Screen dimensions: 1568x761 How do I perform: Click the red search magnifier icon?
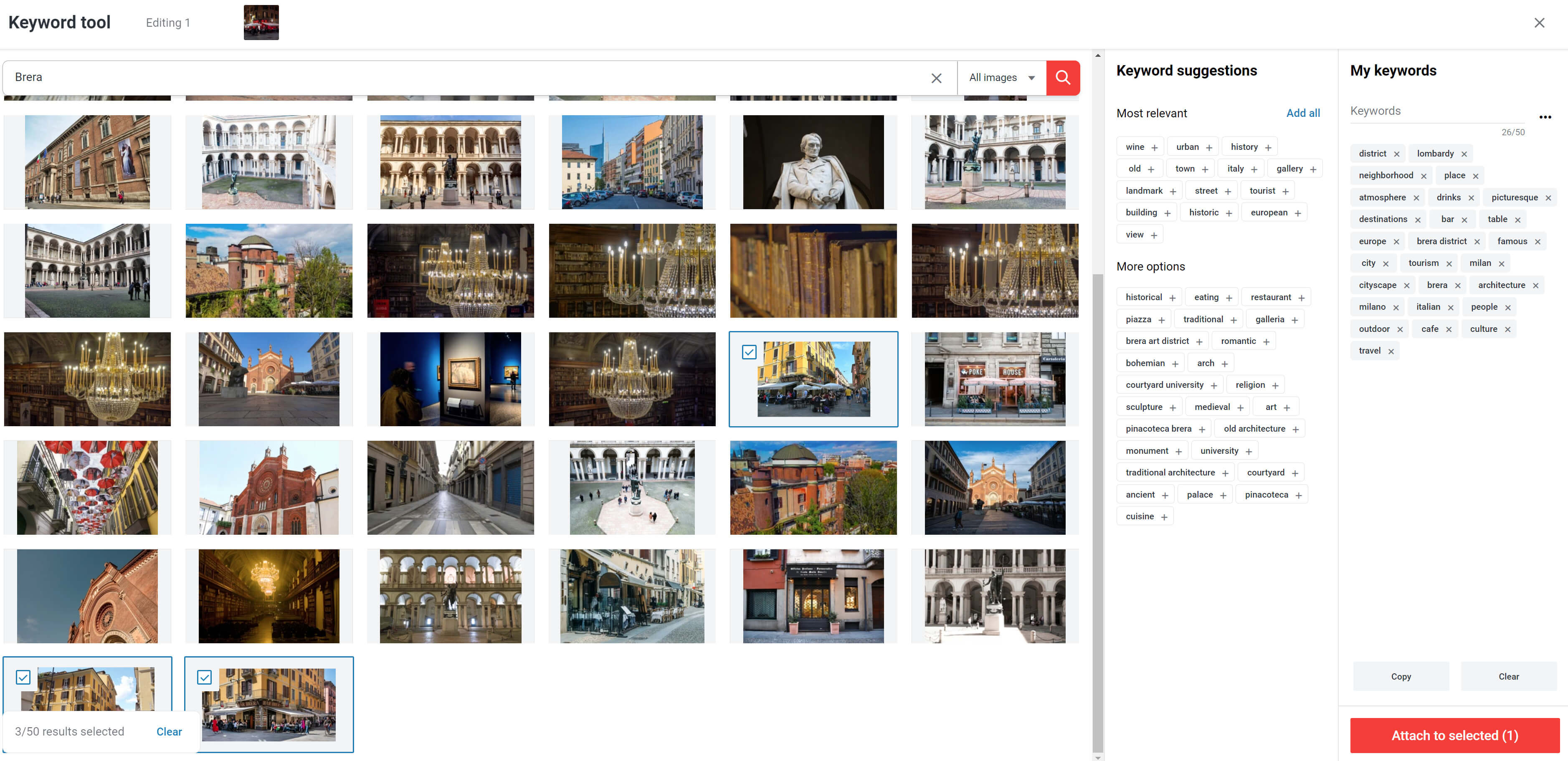(1064, 77)
